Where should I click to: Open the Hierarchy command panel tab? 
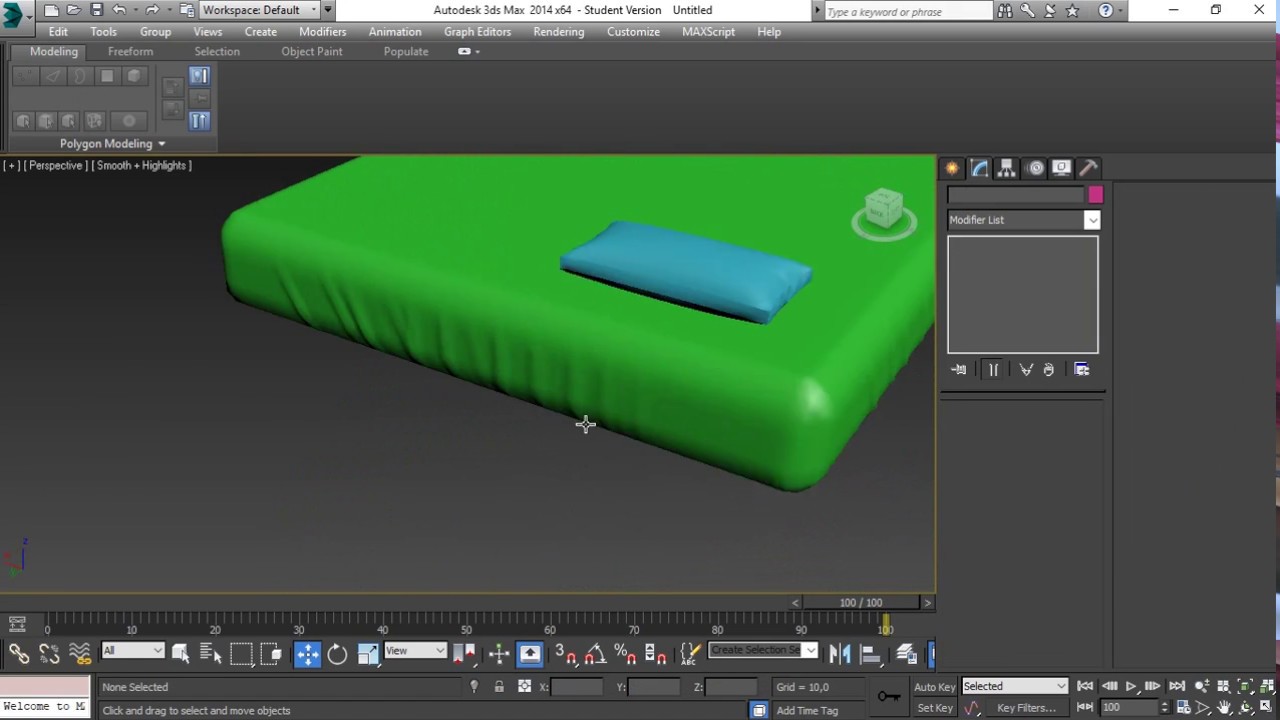[x=1007, y=168]
